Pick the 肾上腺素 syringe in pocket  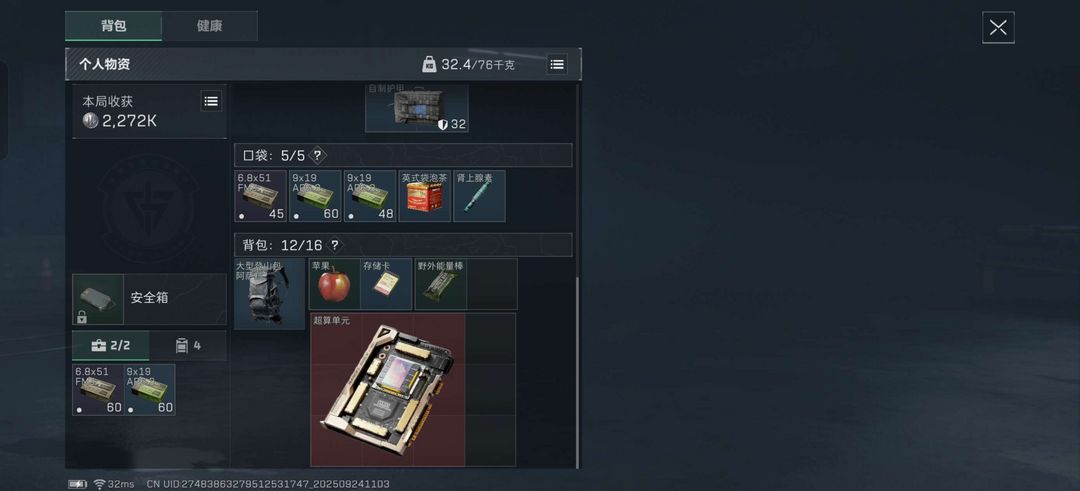[479, 196]
